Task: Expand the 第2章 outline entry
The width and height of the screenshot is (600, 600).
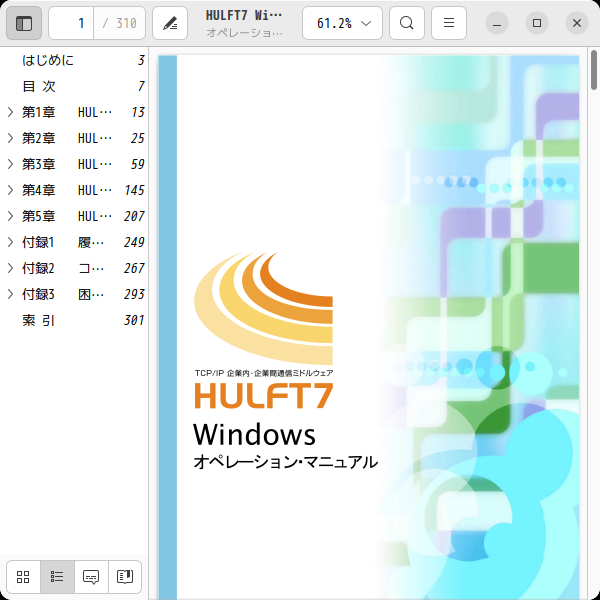Action: point(10,138)
